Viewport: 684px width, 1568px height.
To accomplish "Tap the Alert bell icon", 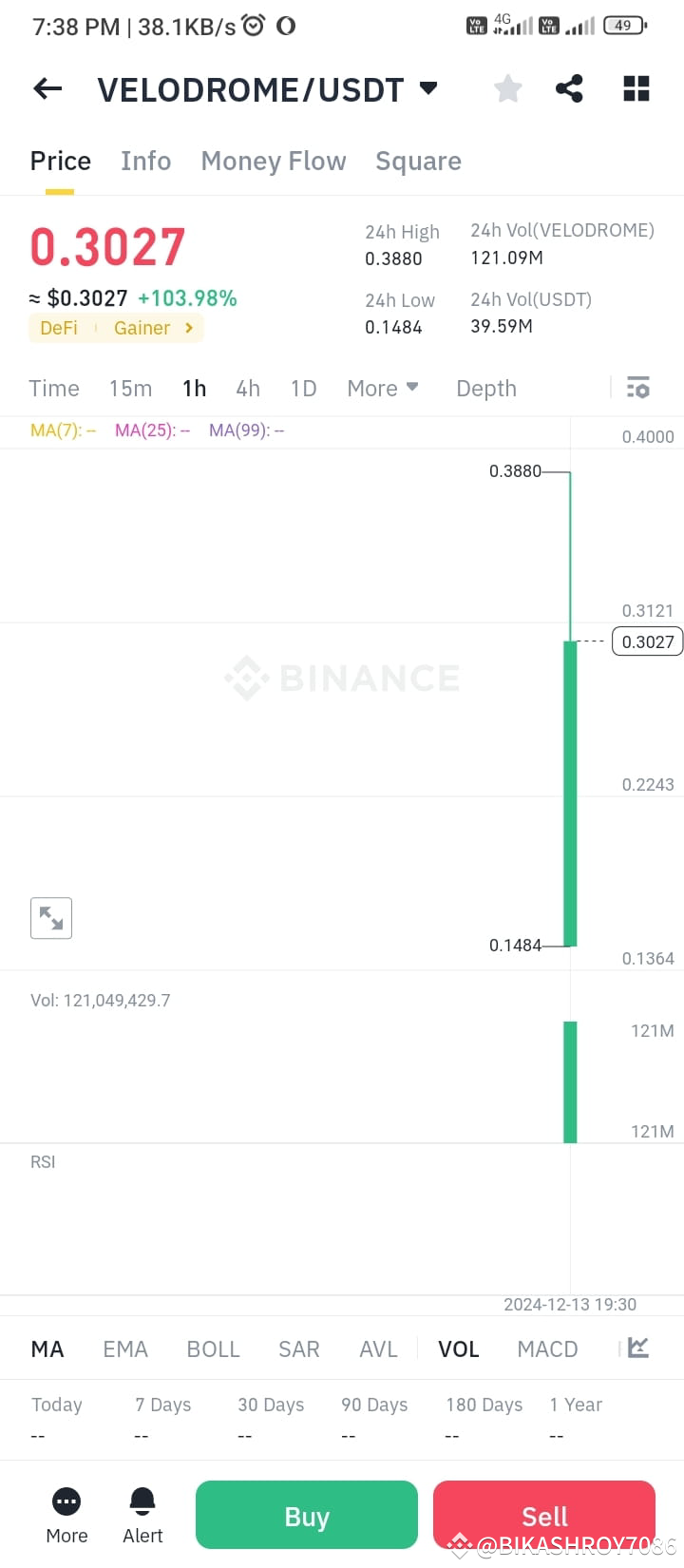I will (142, 1501).
